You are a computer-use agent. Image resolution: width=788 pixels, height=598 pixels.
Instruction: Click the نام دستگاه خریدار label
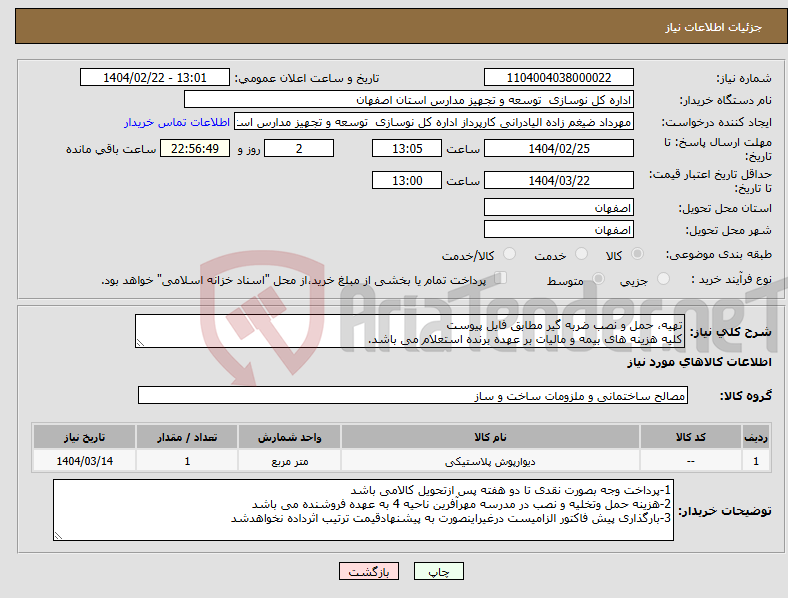725,101
